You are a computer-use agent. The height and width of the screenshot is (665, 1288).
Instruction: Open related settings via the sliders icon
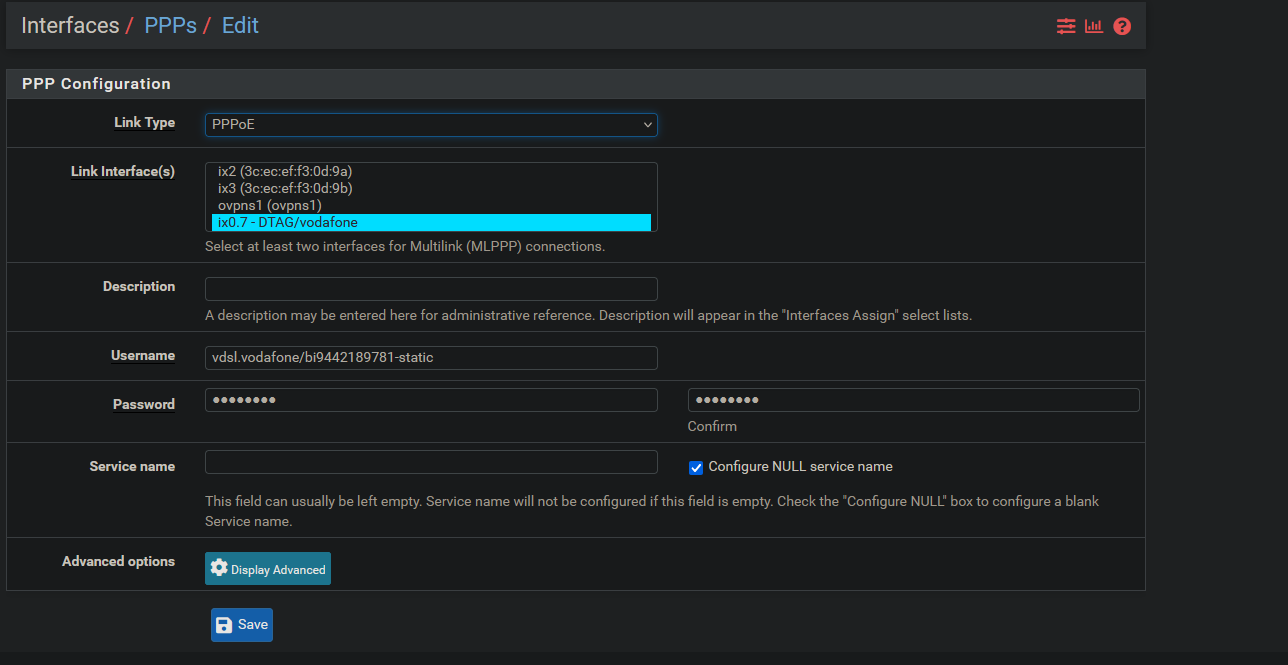pyautogui.click(x=1066, y=26)
